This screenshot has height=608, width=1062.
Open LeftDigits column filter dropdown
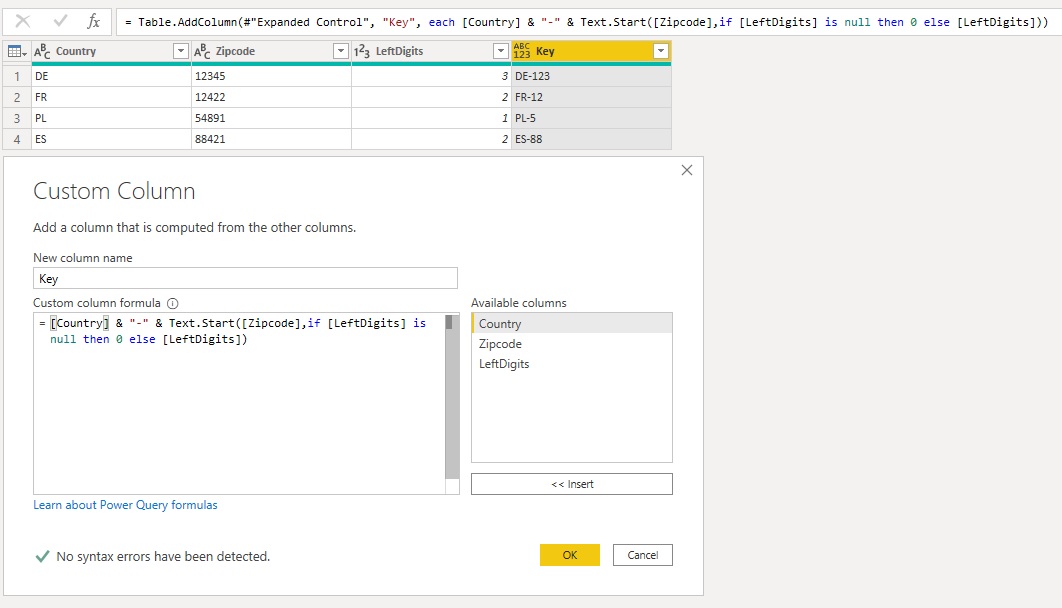pos(501,51)
